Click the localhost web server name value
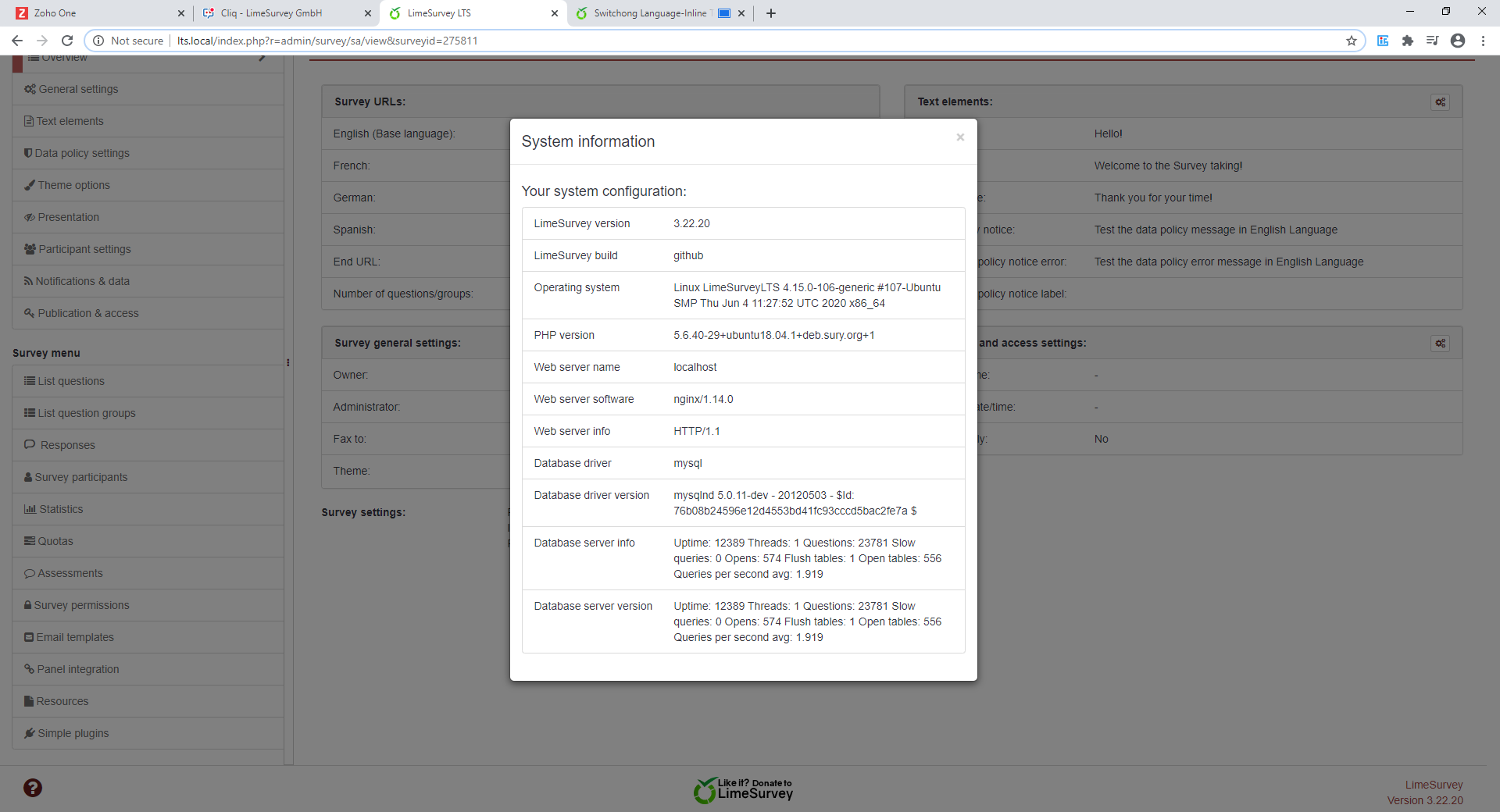This screenshot has height=812, width=1500. tap(695, 367)
